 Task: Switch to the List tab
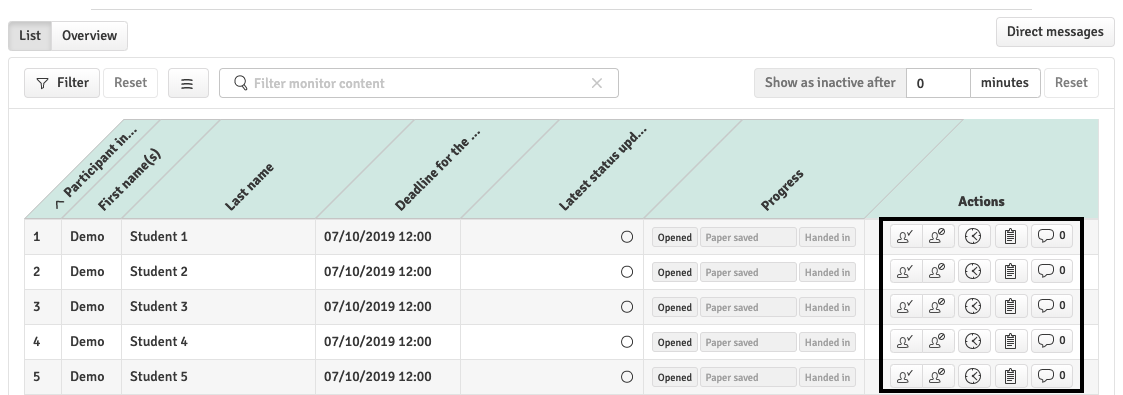click(x=29, y=36)
